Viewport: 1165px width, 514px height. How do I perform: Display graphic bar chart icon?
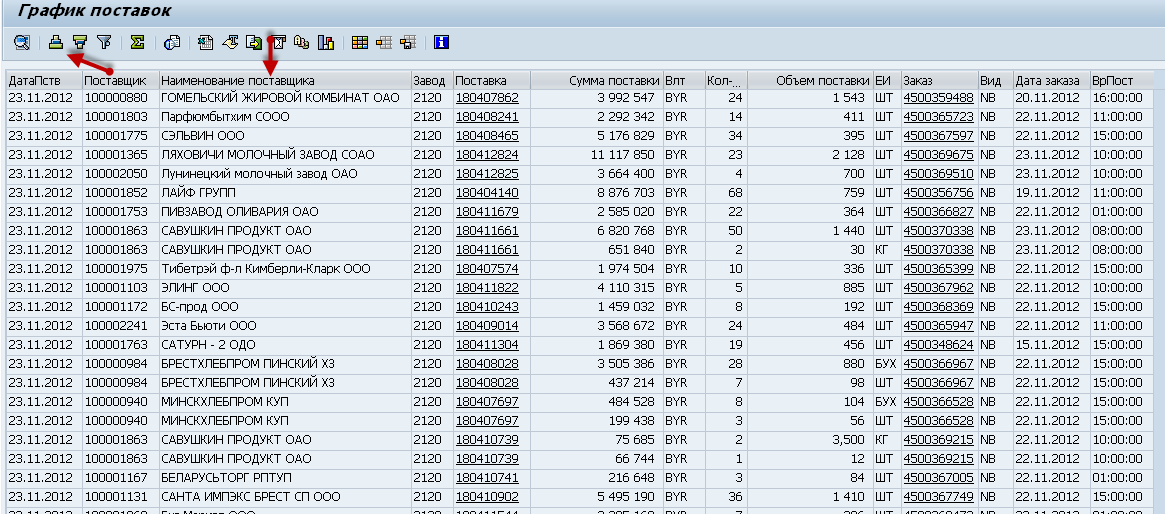(325, 42)
